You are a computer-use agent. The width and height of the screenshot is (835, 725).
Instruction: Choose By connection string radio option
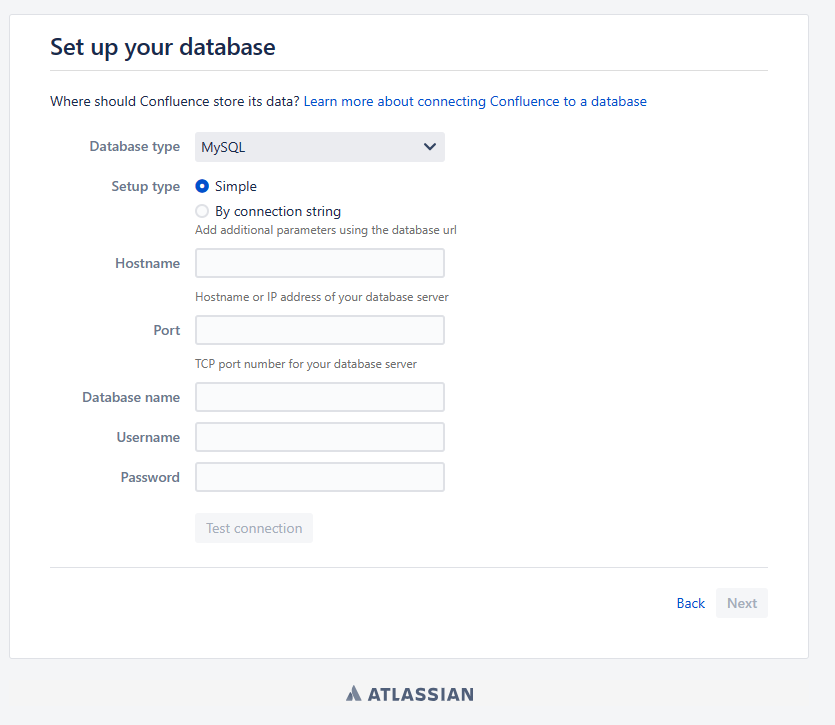(202, 211)
